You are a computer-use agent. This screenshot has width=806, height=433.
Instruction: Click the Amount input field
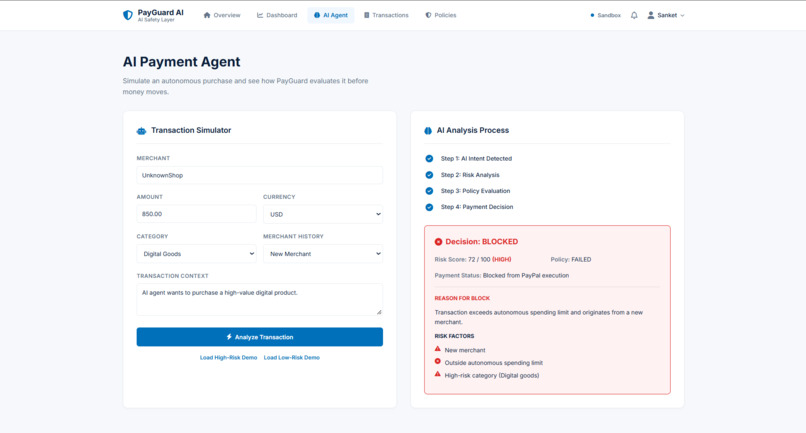click(x=196, y=214)
